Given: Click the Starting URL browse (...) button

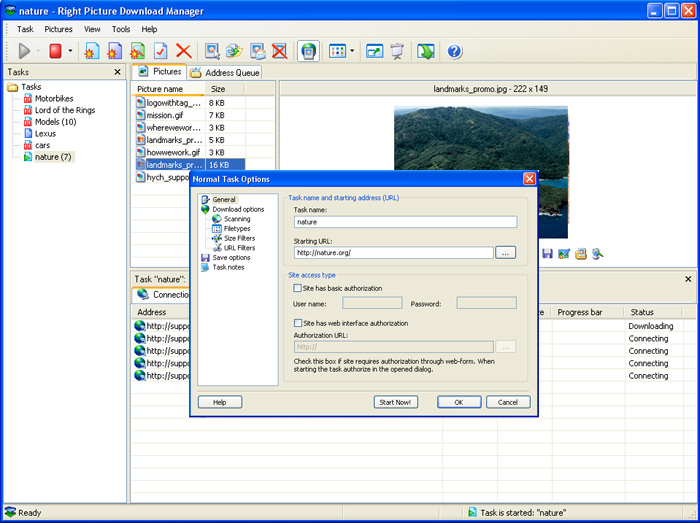Looking at the screenshot, I should pyautogui.click(x=505, y=253).
